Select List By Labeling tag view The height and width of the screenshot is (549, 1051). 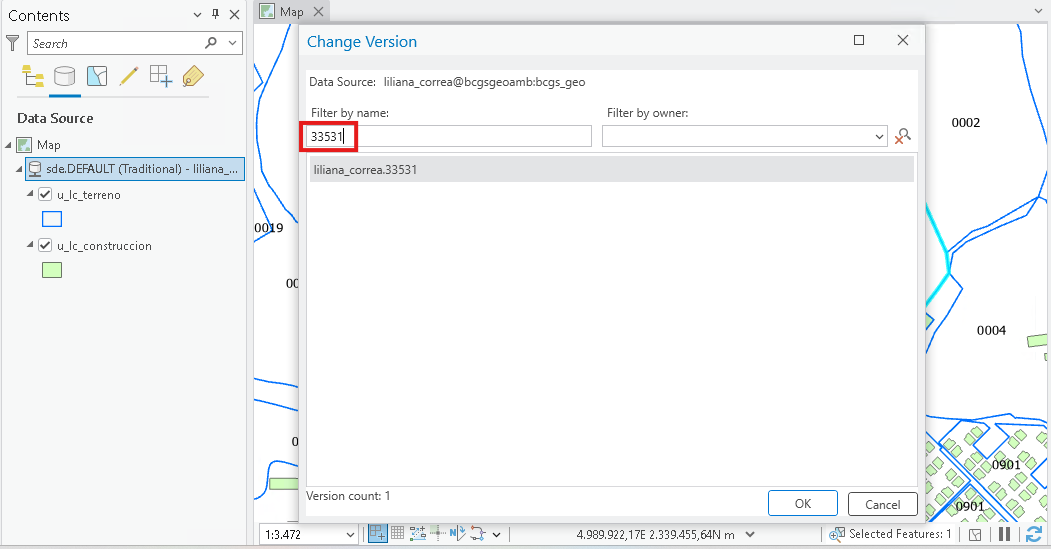click(x=193, y=76)
